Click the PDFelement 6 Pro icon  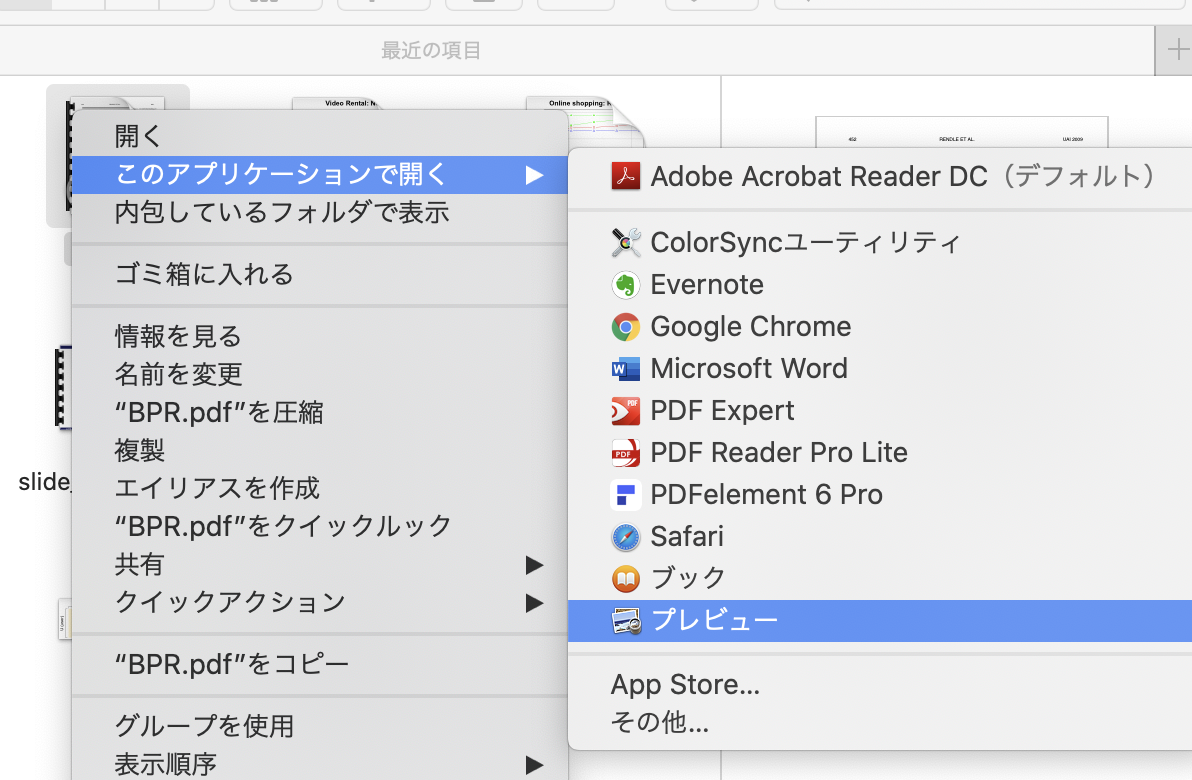[626, 495]
